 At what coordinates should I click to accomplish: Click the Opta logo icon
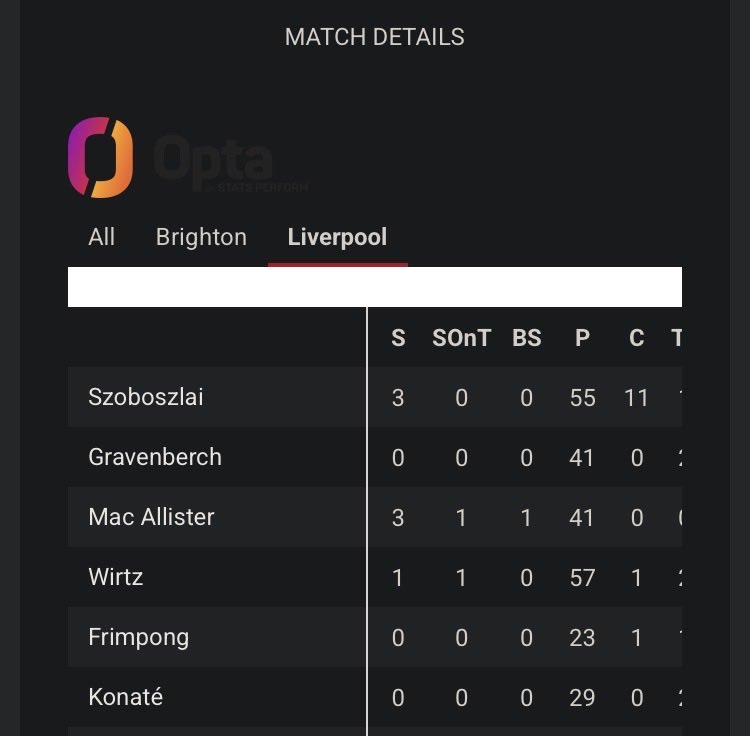[100, 157]
